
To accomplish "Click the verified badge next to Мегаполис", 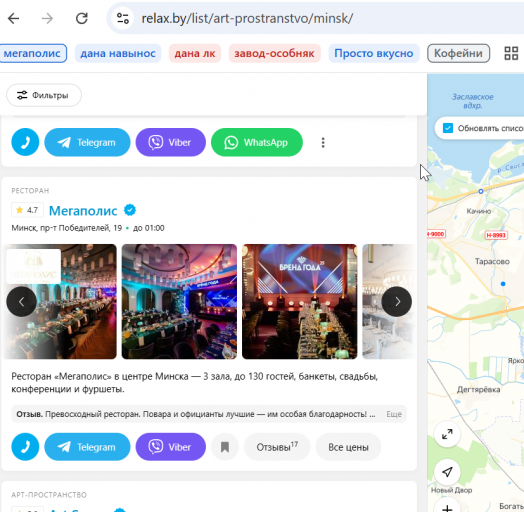I will (x=130, y=210).
